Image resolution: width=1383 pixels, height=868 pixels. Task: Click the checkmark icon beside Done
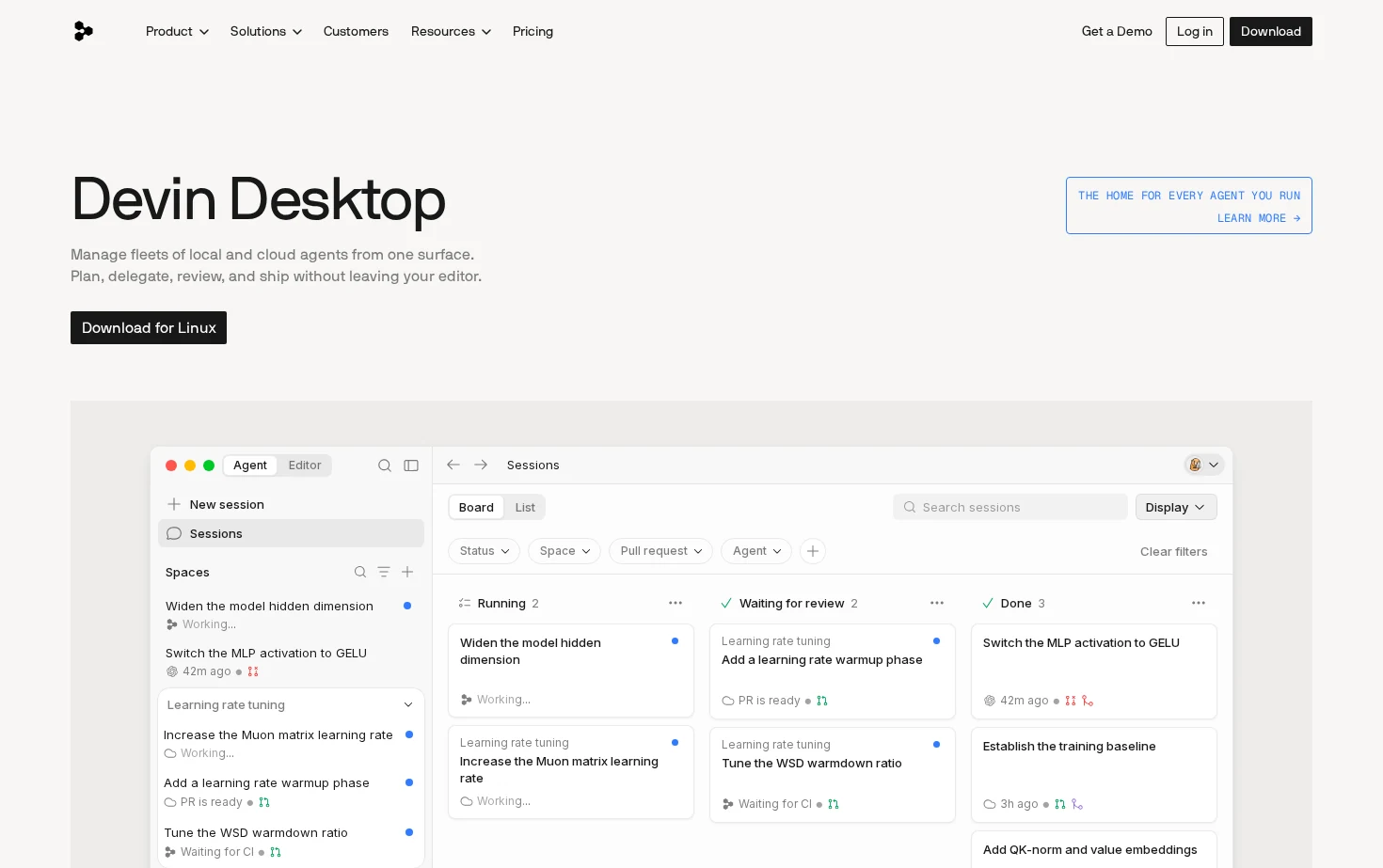pyautogui.click(x=988, y=603)
